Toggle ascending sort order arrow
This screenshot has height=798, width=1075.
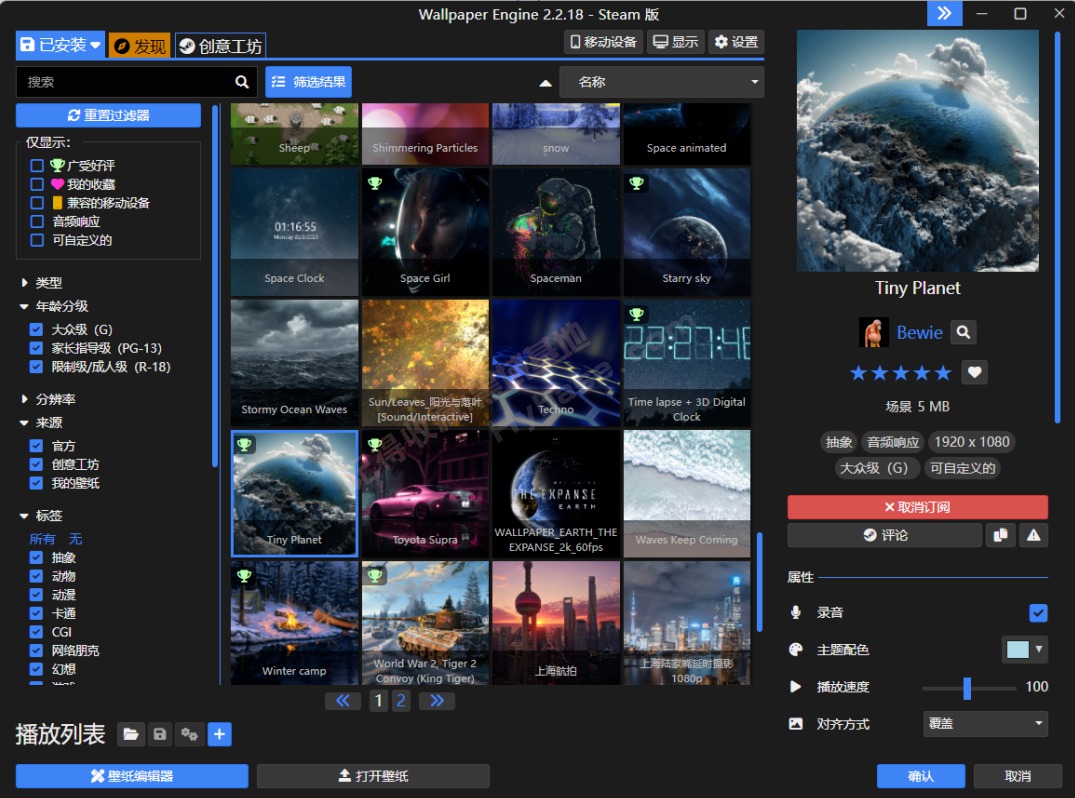[546, 82]
